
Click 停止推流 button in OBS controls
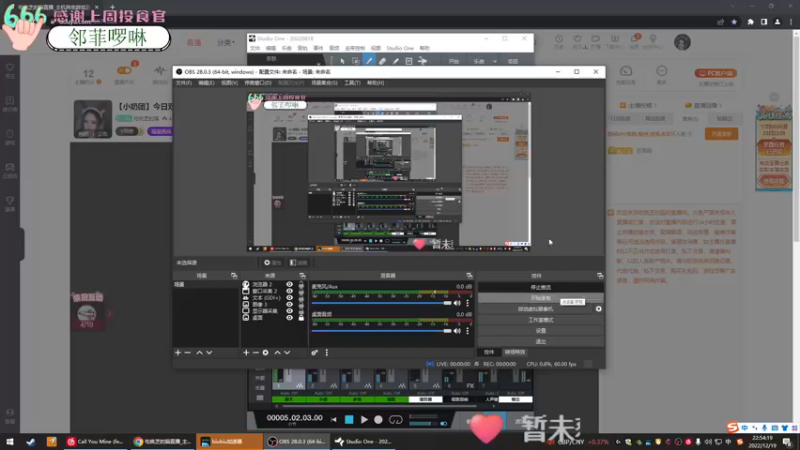[541, 287]
